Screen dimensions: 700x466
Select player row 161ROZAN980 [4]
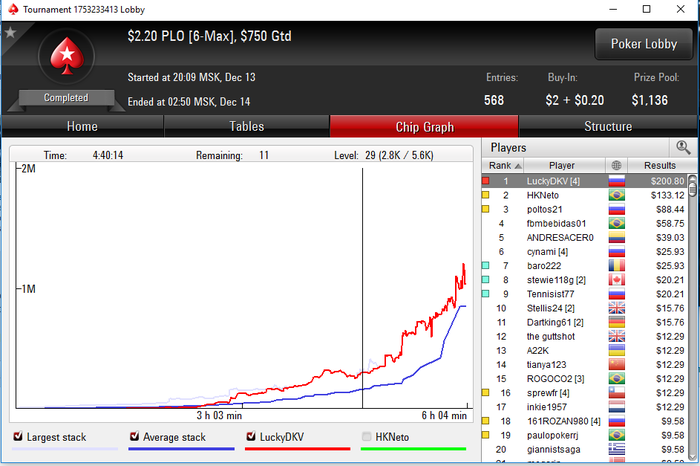click(x=585, y=421)
